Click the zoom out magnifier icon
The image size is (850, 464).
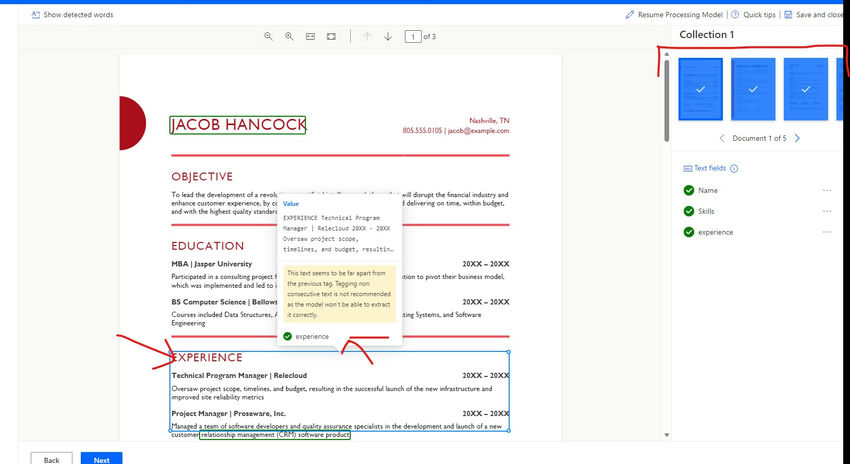[268, 36]
